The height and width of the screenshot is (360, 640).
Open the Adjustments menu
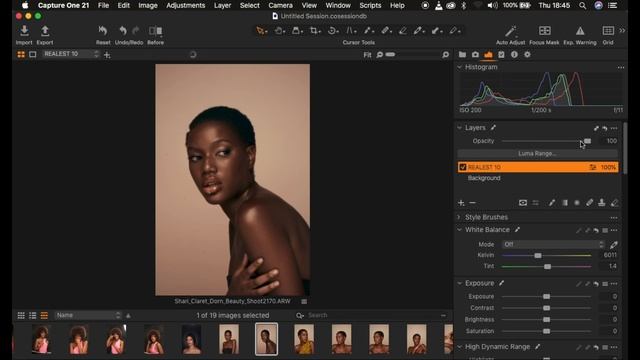coord(186,5)
